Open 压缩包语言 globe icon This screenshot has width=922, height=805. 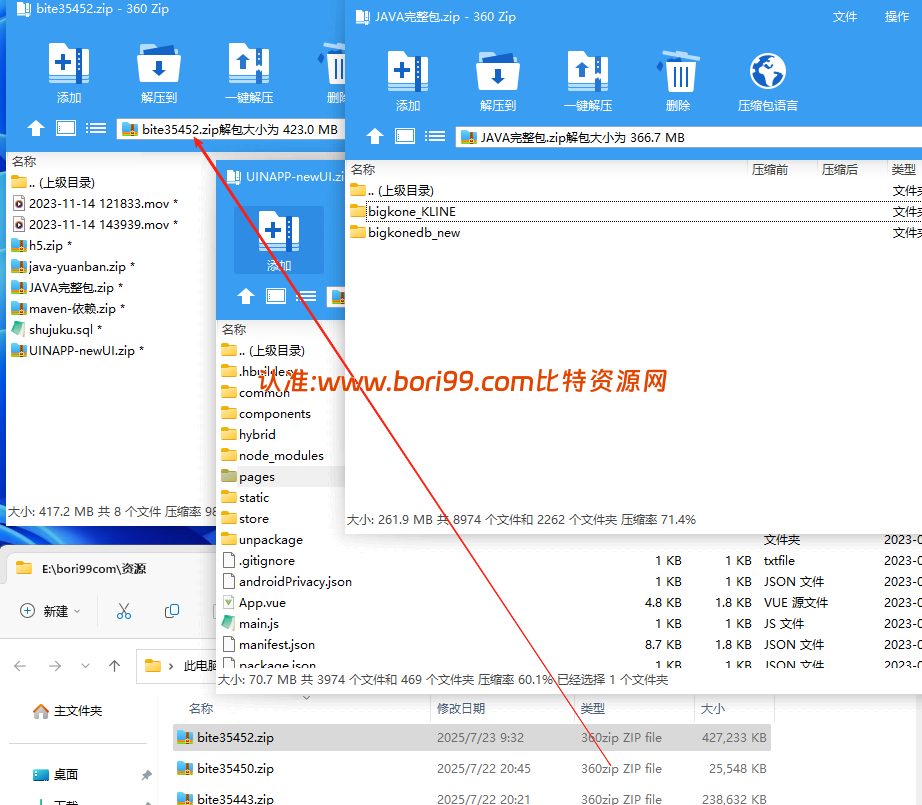767,71
